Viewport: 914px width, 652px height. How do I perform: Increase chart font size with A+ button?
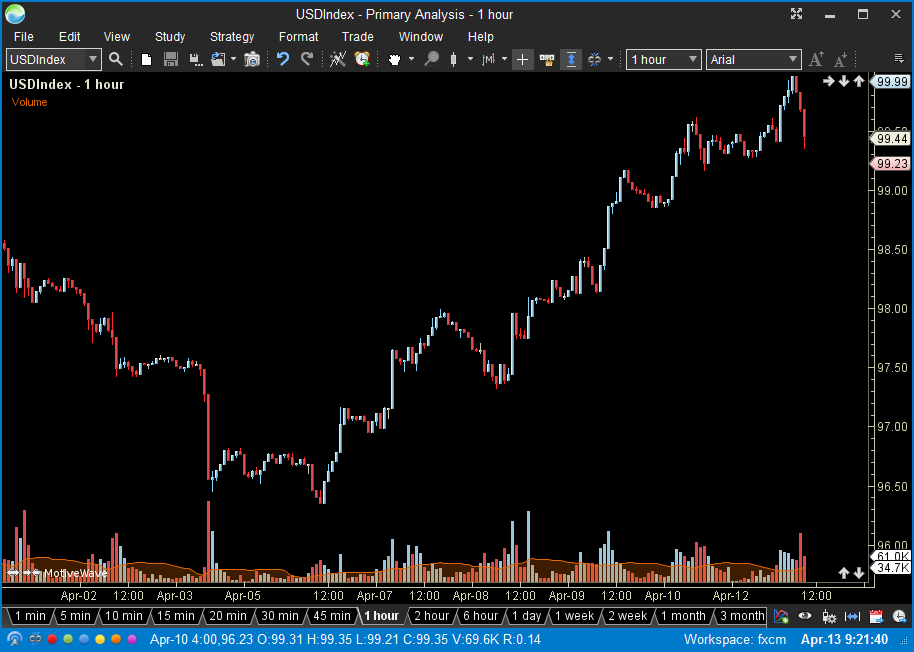(815, 59)
